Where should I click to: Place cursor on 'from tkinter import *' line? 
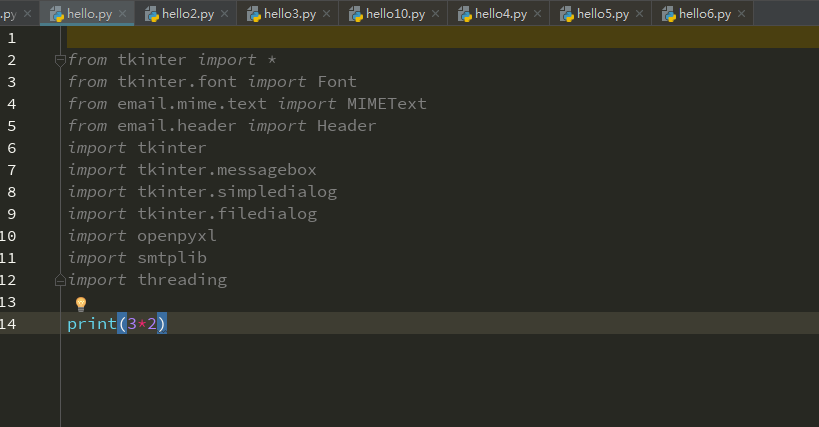pos(172,60)
